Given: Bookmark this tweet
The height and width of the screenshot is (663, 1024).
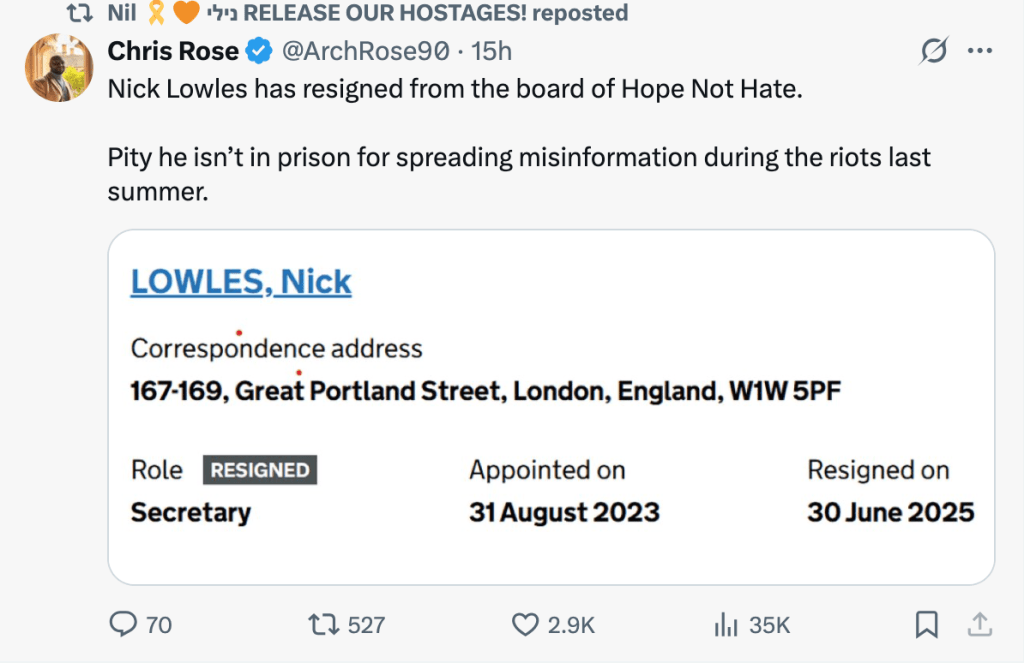Looking at the screenshot, I should 926,625.
